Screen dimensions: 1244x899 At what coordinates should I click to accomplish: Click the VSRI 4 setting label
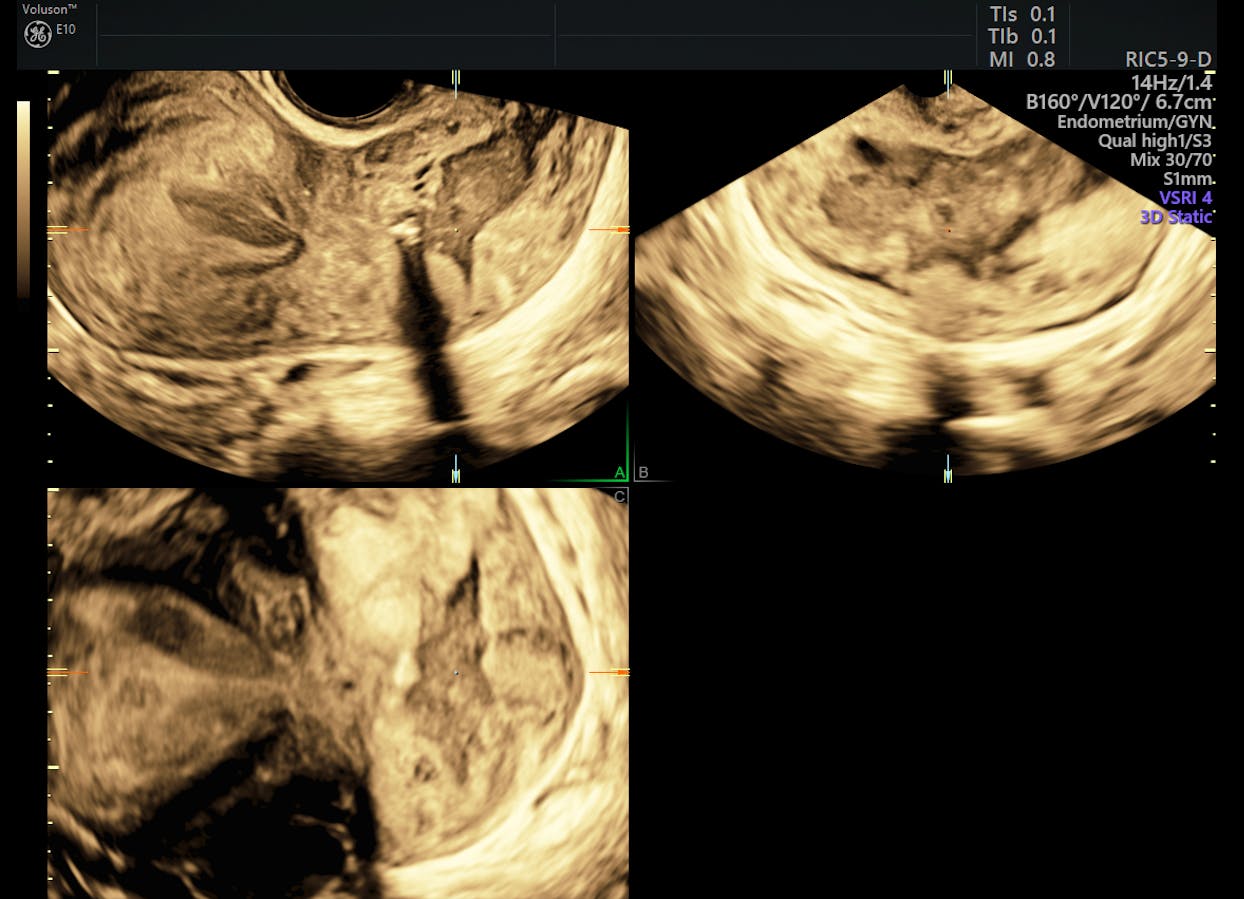click(x=1185, y=198)
